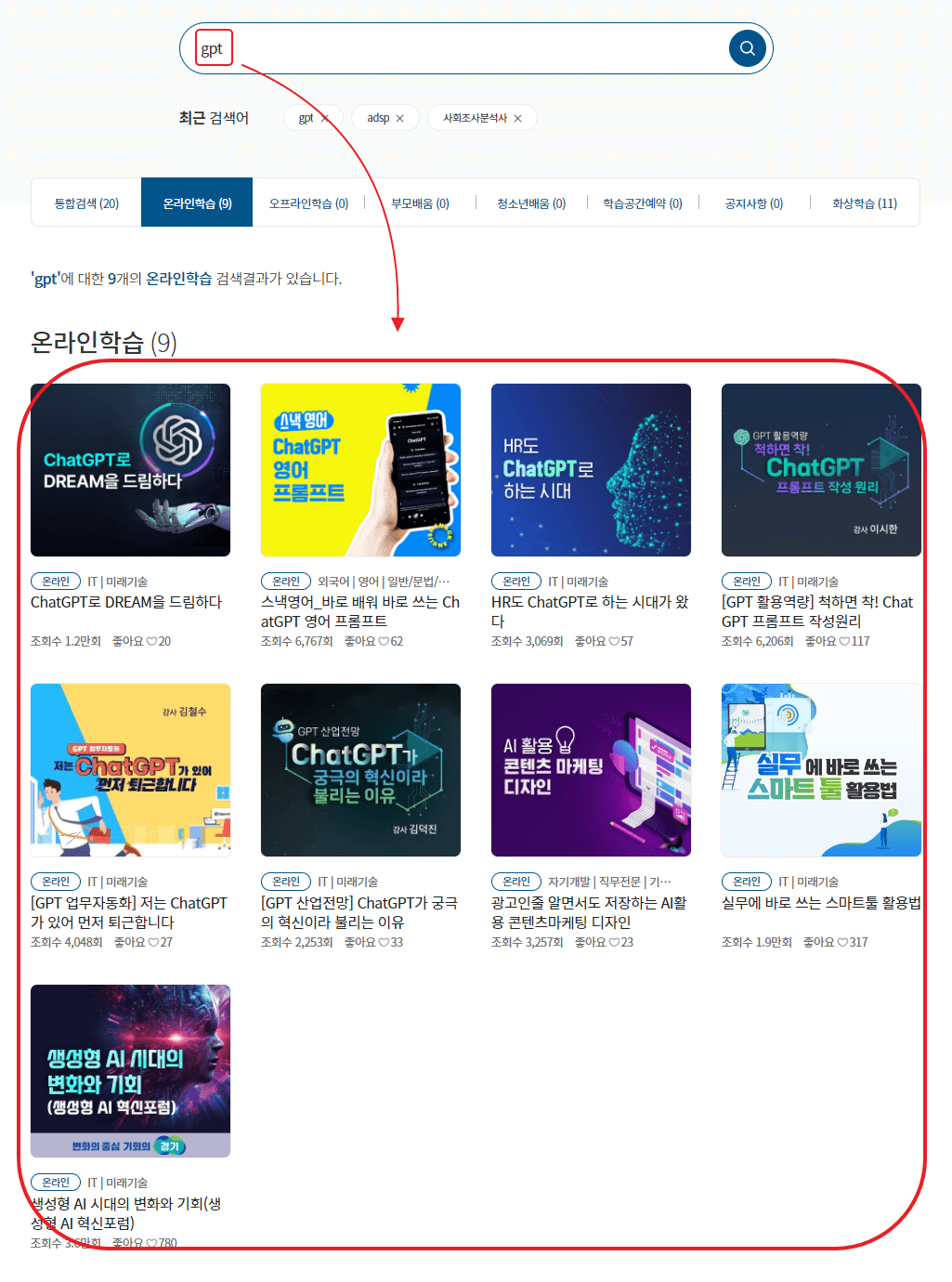The image size is (952, 1282).
Task: Click heart icon with 117 likes
Action: point(844,641)
